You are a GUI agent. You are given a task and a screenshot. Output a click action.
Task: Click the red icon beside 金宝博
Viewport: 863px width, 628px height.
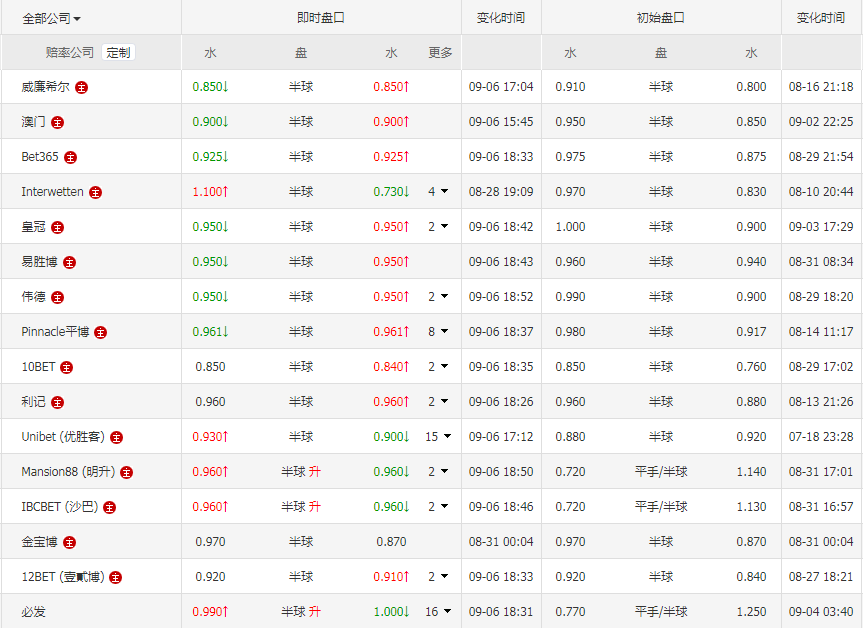click(68, 542)
